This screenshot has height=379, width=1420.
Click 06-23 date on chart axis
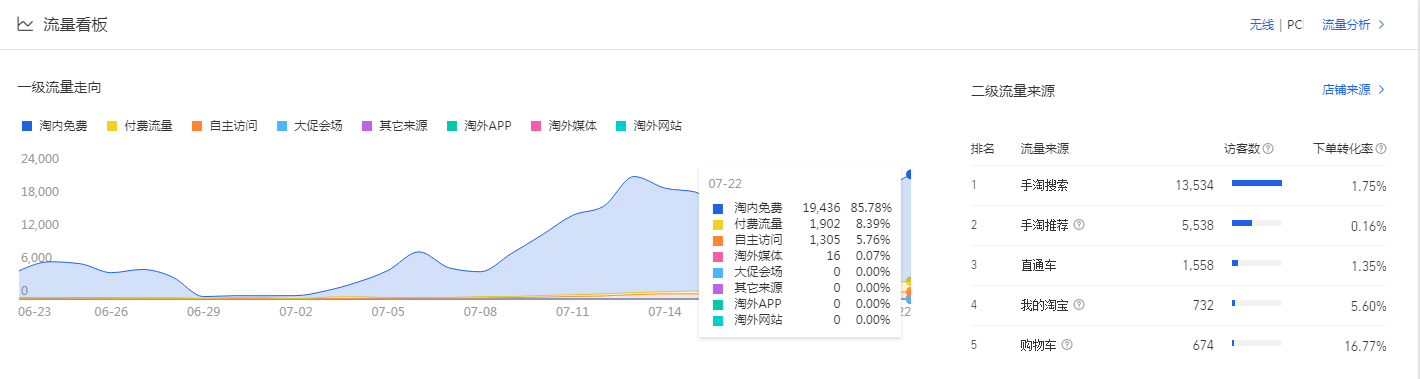35,312
